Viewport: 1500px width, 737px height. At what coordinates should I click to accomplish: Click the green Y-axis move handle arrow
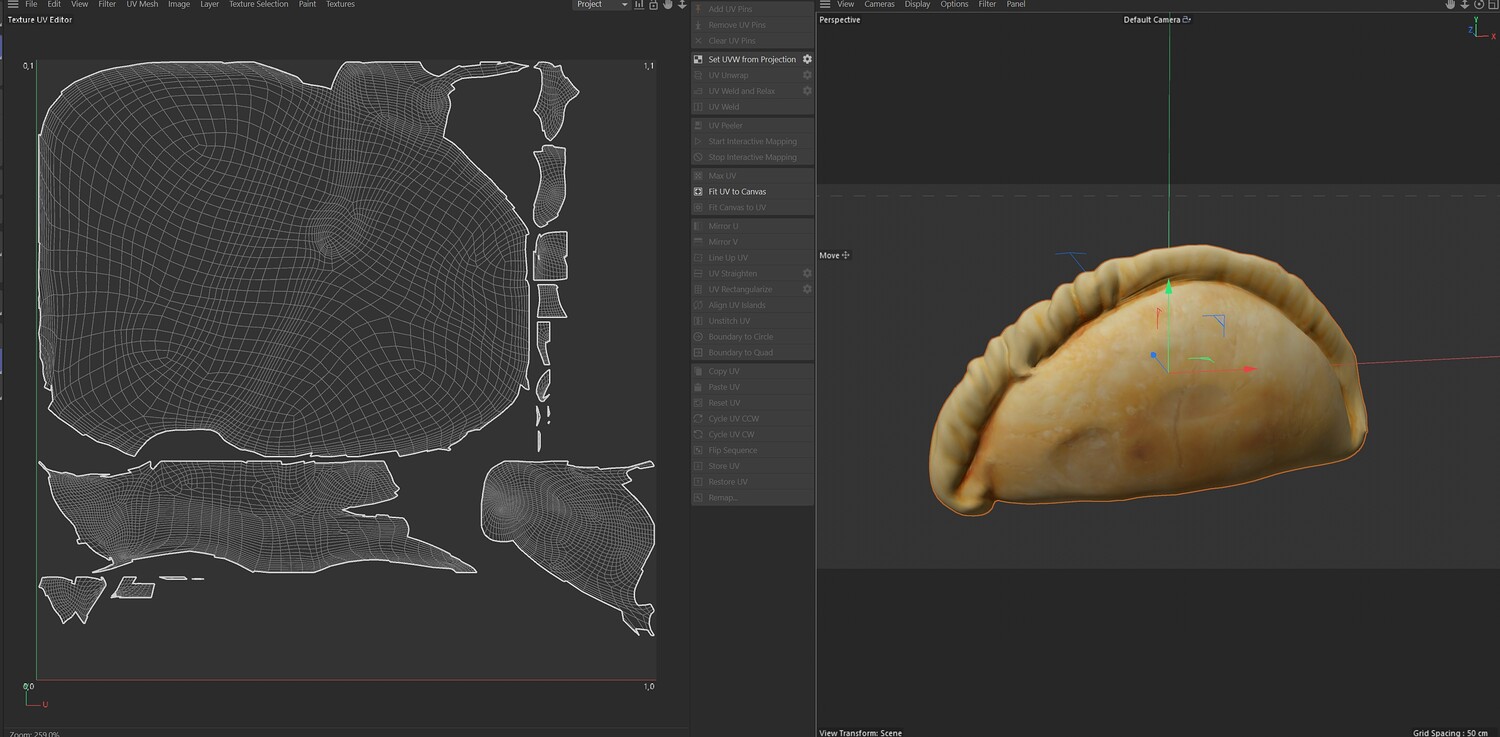pyautogui.click(x=1168, y=288)
